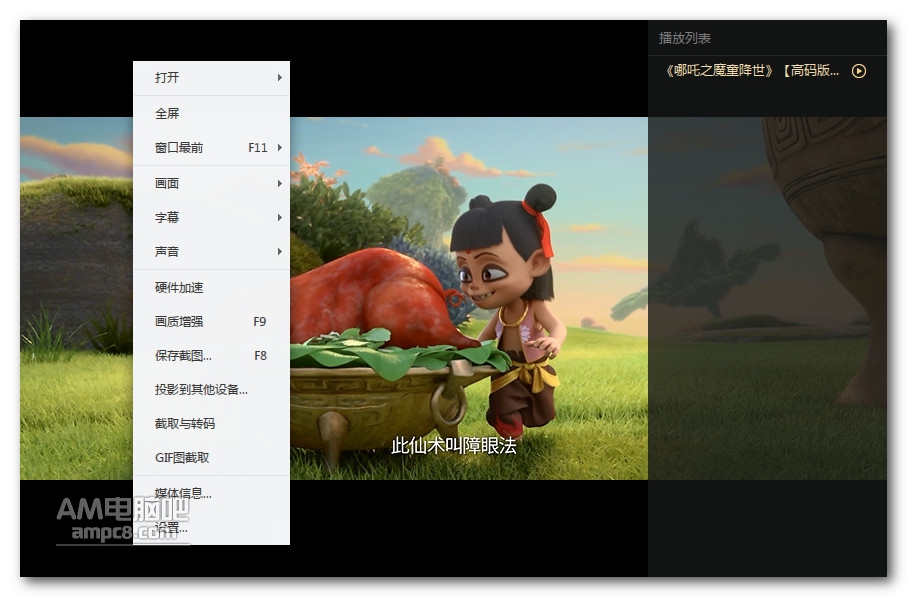Screen dimensions: 907x597
Task: Select 全屏 from context menu
Action: 211,113
